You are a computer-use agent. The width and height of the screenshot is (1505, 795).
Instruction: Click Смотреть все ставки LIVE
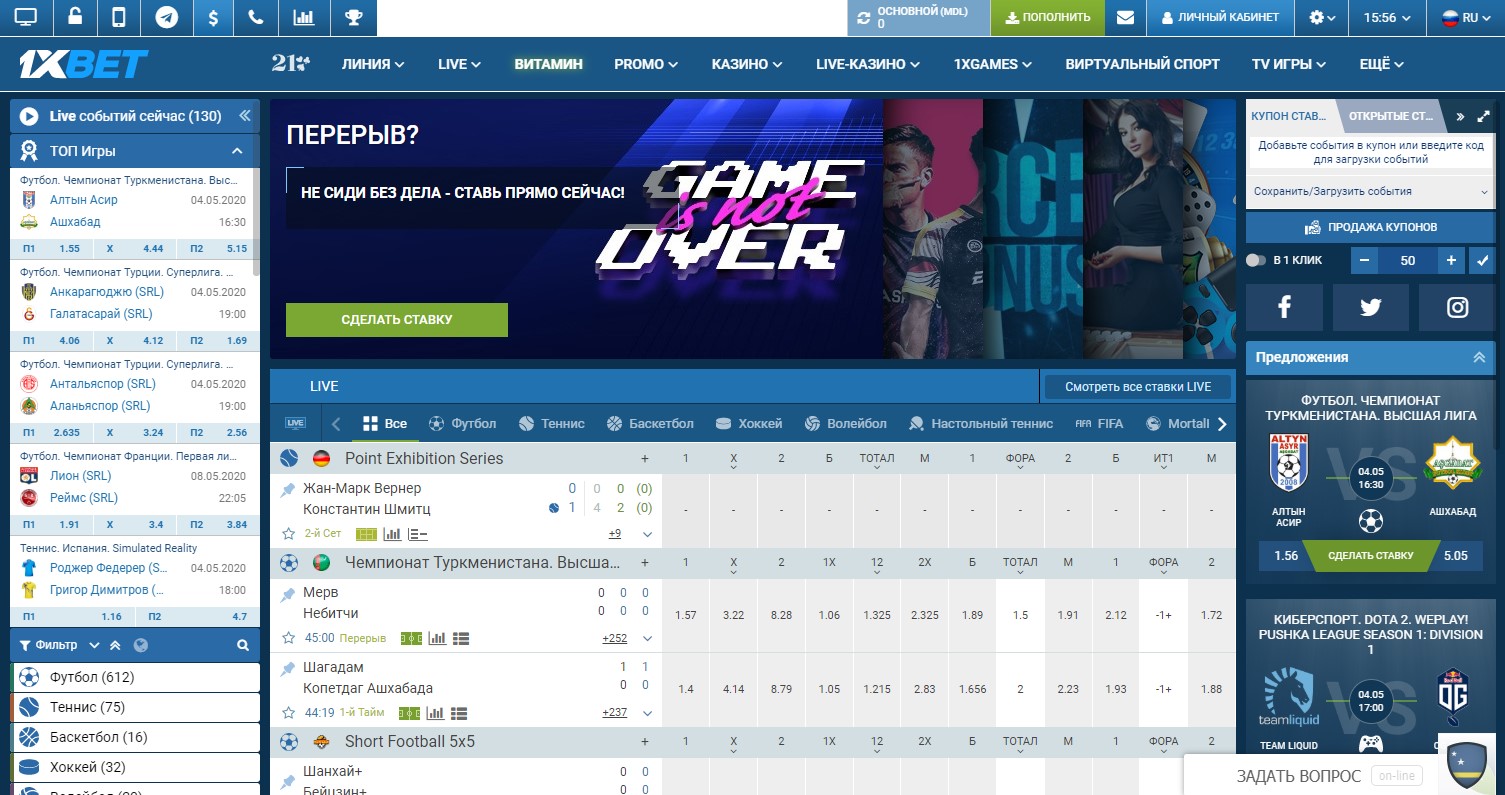click(1138, 387)
